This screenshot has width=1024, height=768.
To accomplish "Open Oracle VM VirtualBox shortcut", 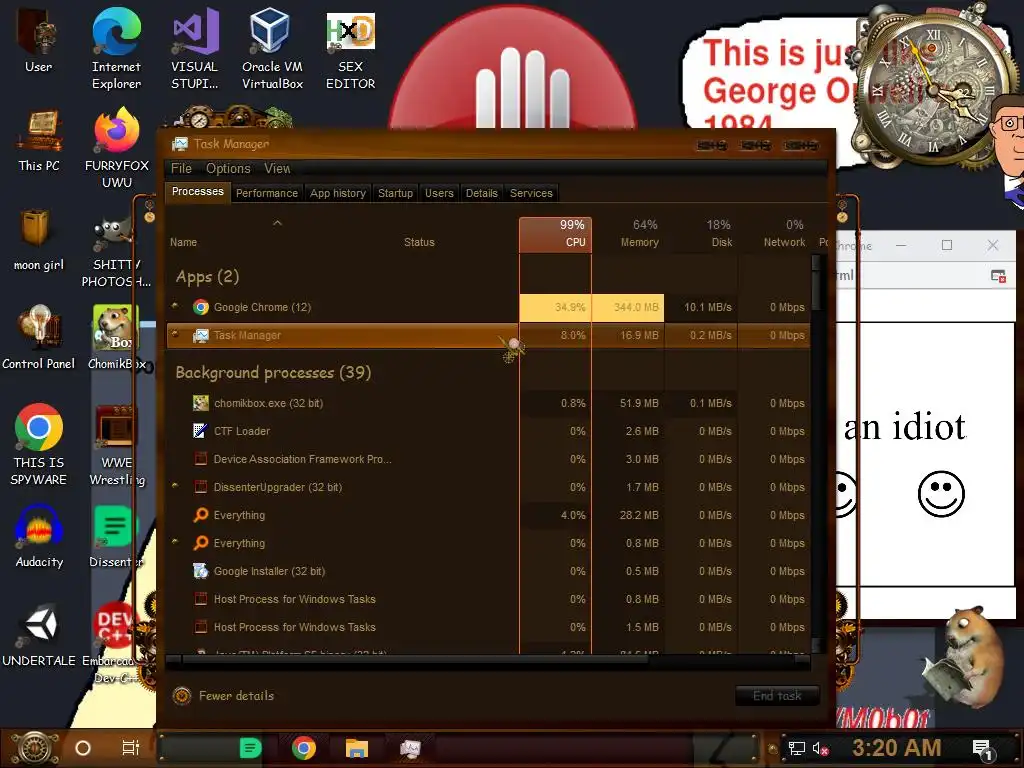I will (x=272, y=48).
